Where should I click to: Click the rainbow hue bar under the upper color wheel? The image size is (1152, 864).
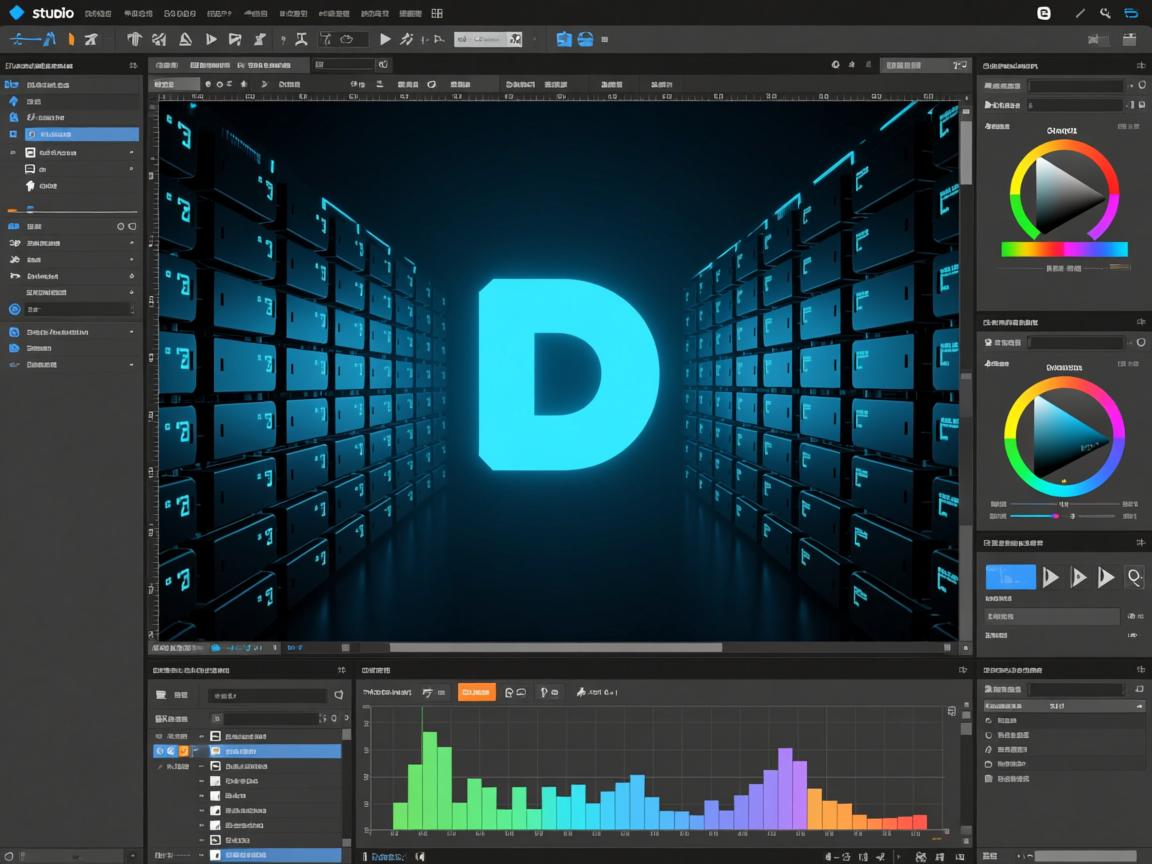click(x=1064, y=249)
